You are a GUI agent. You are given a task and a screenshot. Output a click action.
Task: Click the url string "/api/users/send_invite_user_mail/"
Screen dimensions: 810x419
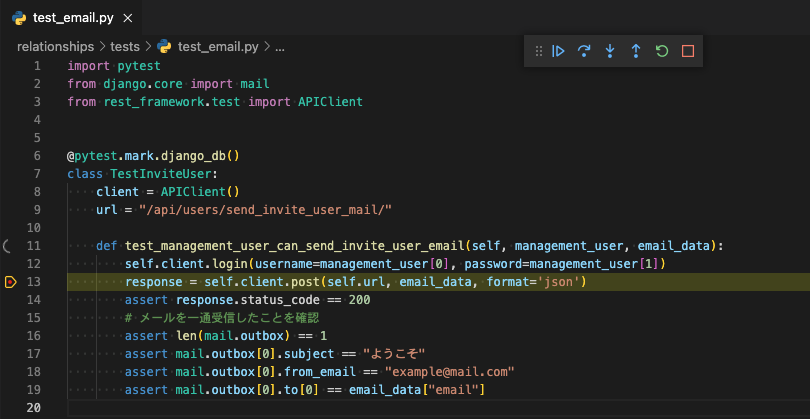click(266, 210)
